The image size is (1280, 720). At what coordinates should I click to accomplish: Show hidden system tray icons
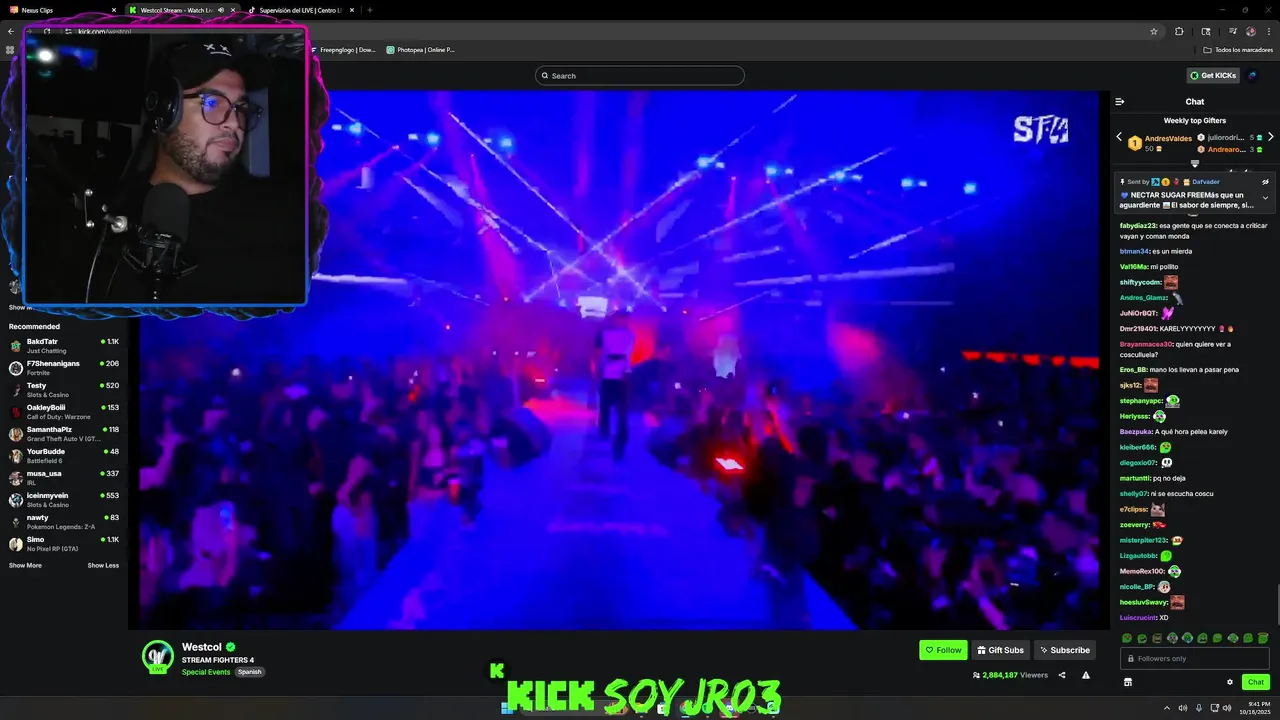(x=1167, y=708)
